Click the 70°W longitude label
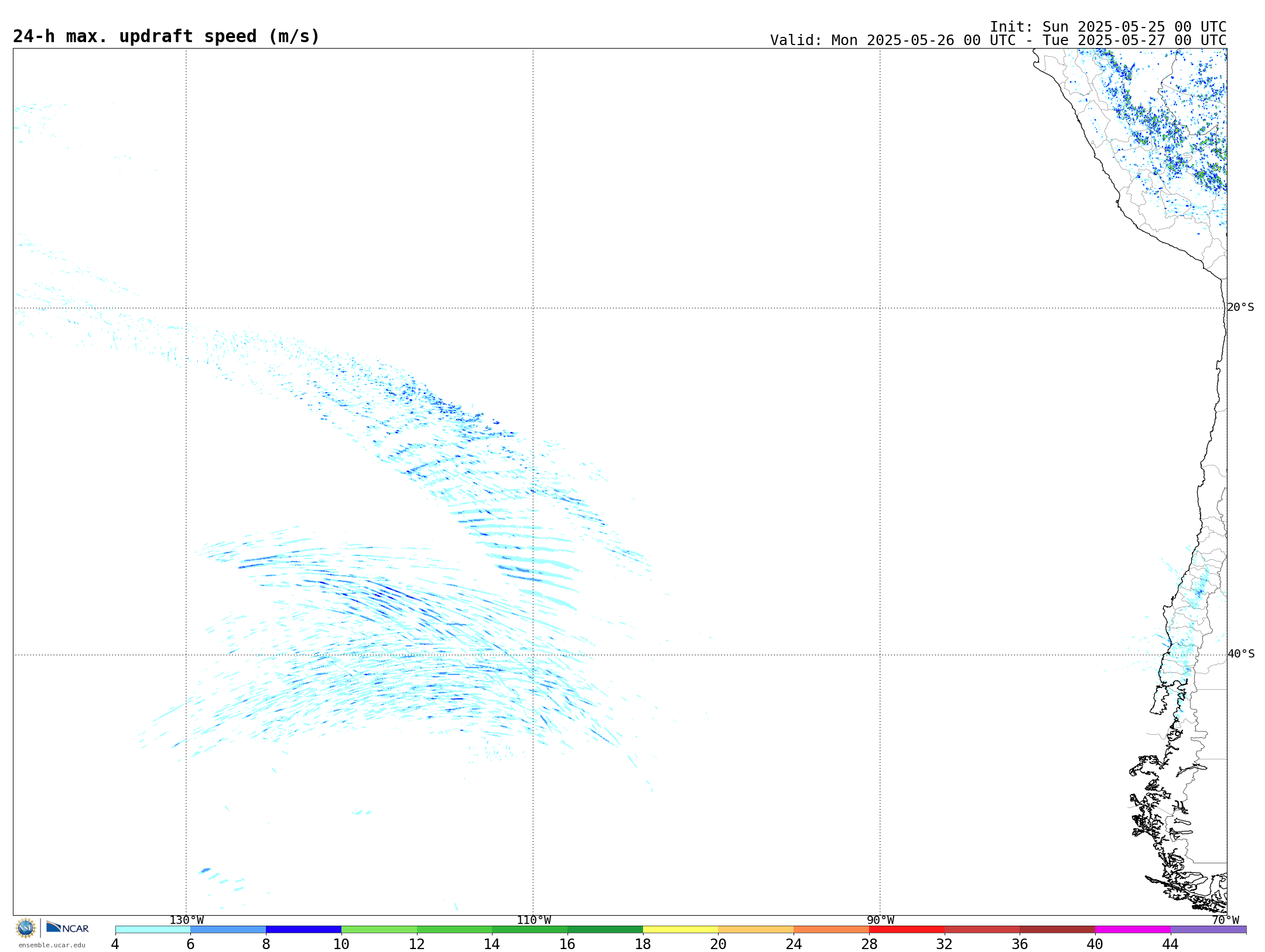The width and height of the screenshot is (1265, 952). [1226, 920]
